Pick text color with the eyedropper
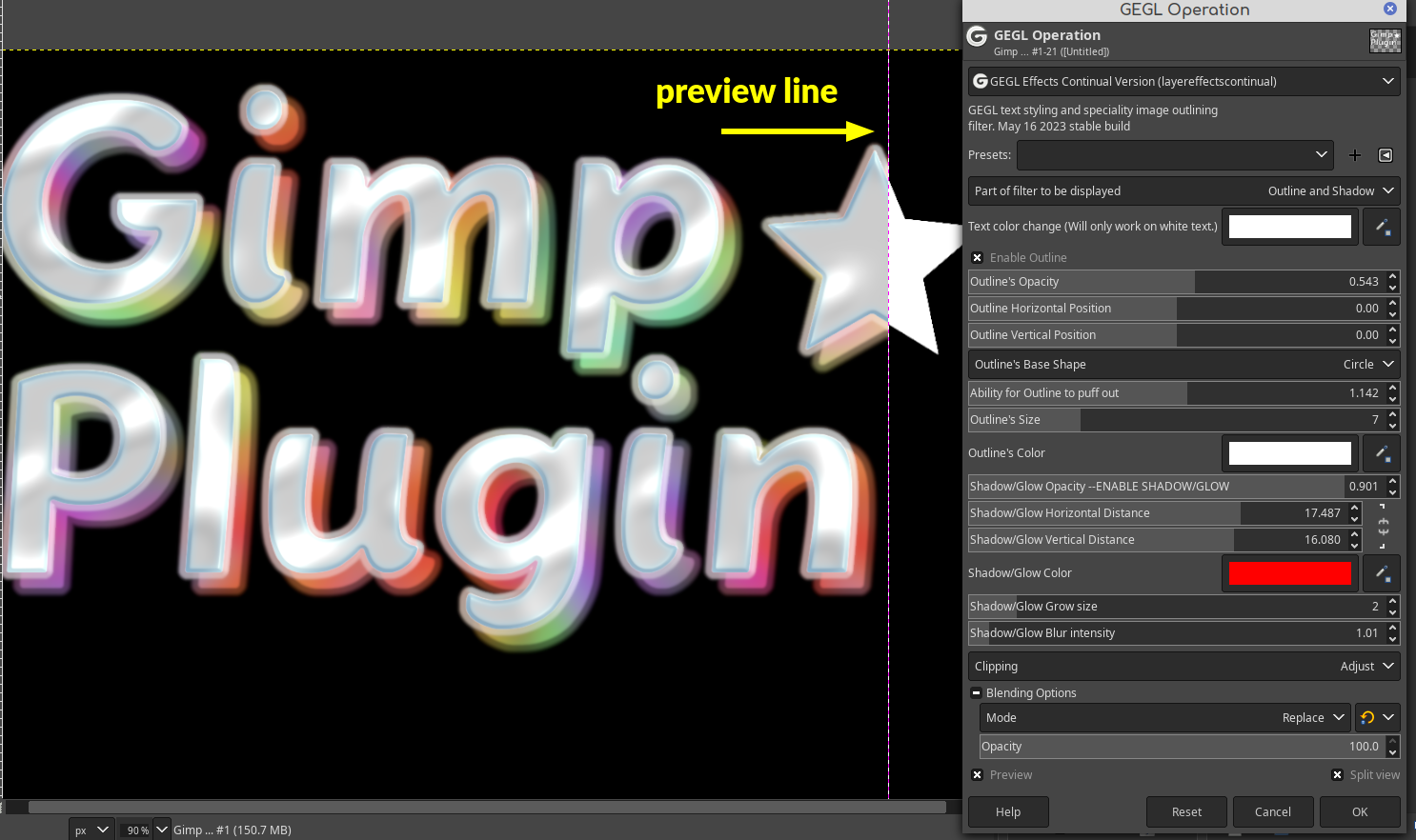1416x840 pixels. [x=1382, y=227]
